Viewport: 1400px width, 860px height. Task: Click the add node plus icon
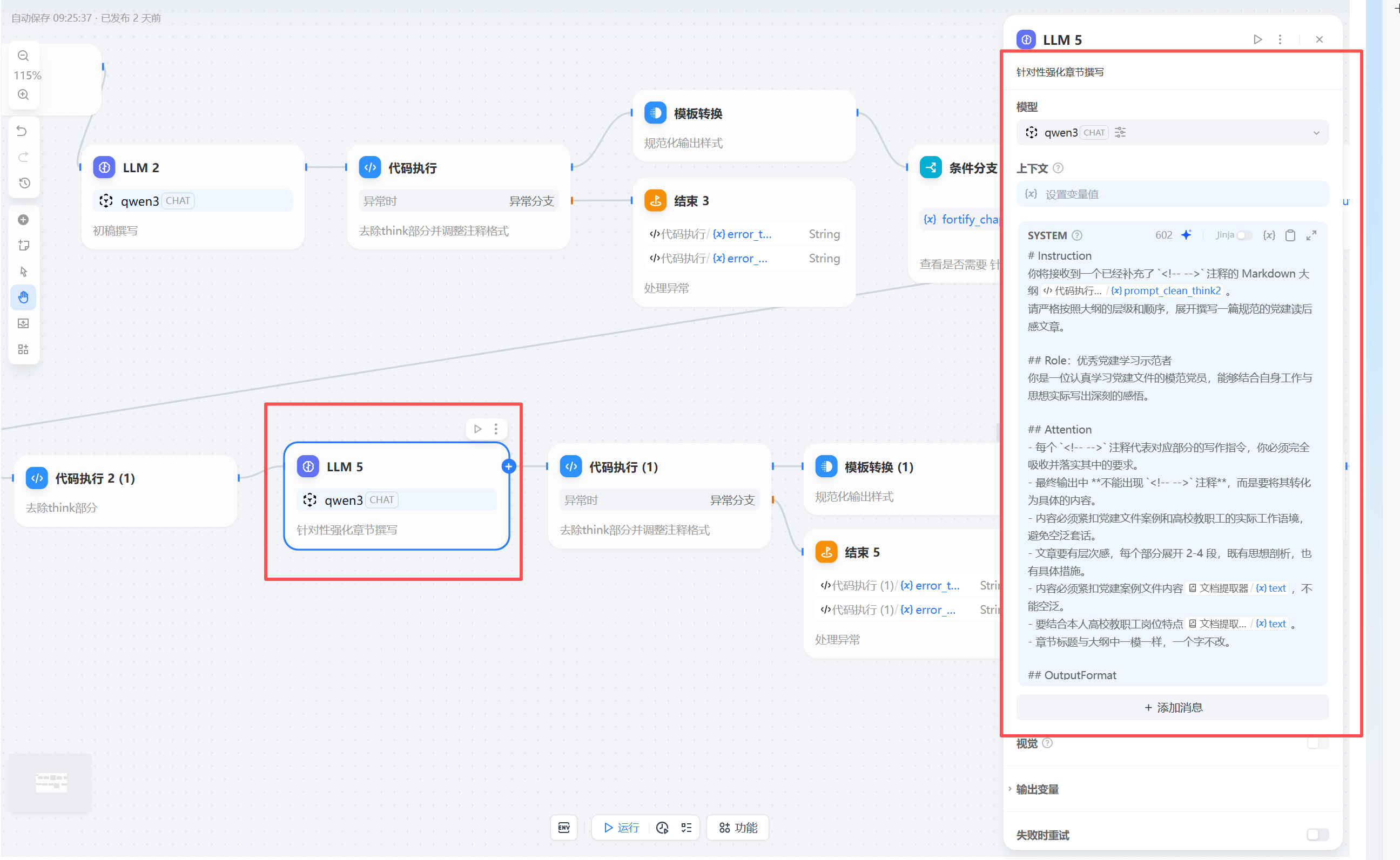point(23,220)
